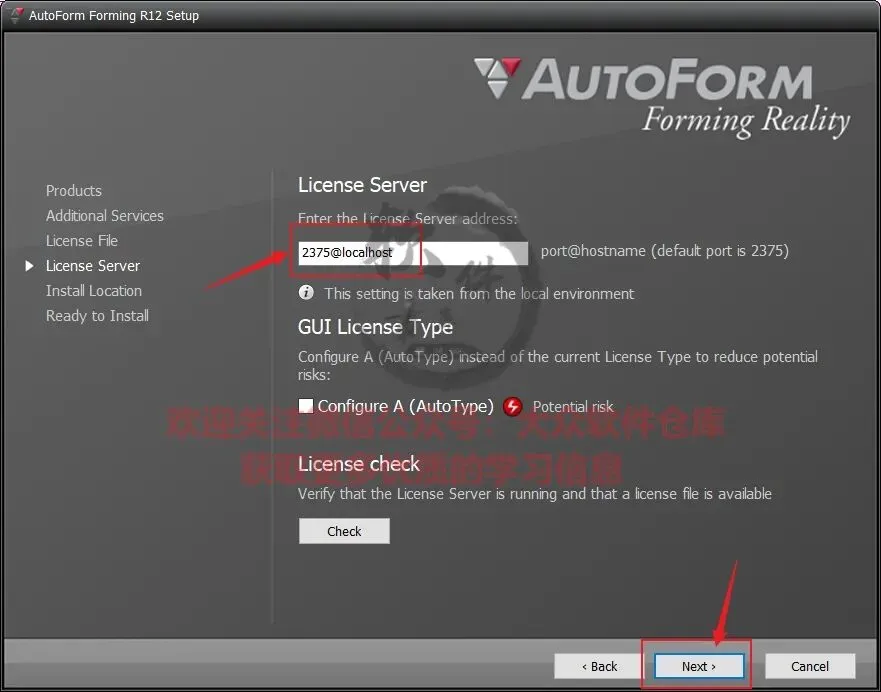Select the License Server step
Image resolution: width=881 pixels, height=692 pixels.
(x=93, y=266)
